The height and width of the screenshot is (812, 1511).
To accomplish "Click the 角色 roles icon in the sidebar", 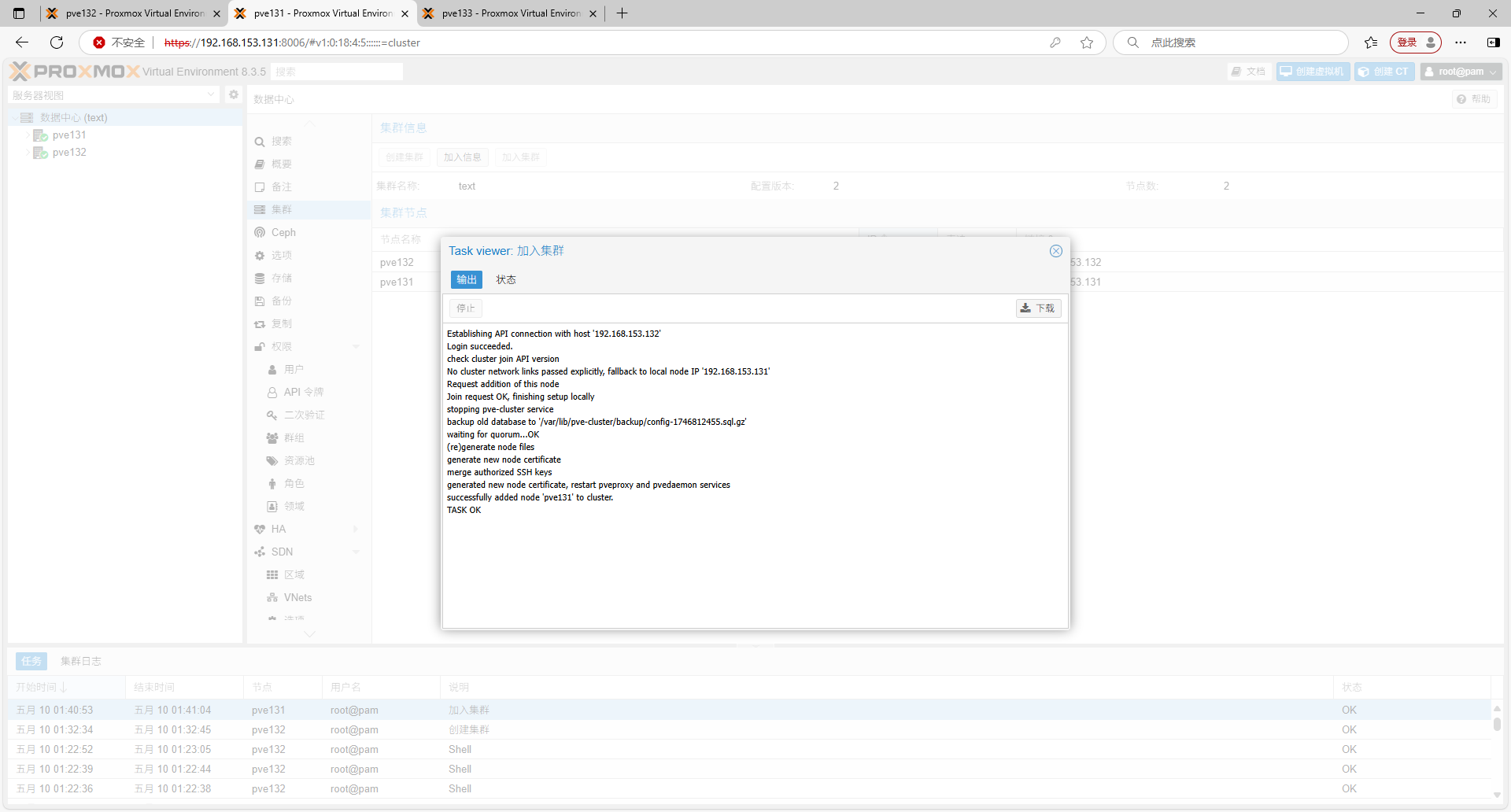I will click(x=272, y=484).
